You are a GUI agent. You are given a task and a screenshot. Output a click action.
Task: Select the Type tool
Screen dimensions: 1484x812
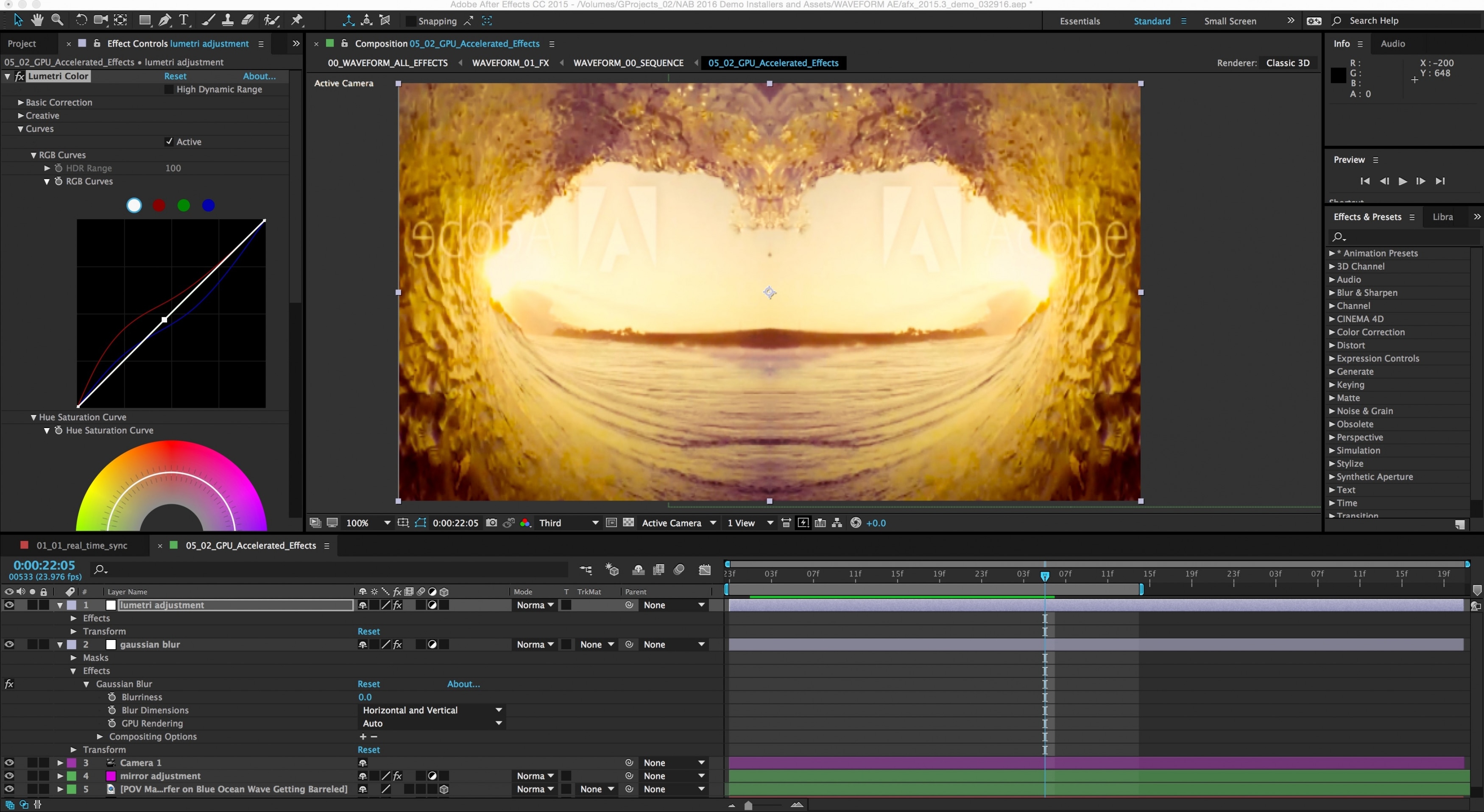click(184, 20)
